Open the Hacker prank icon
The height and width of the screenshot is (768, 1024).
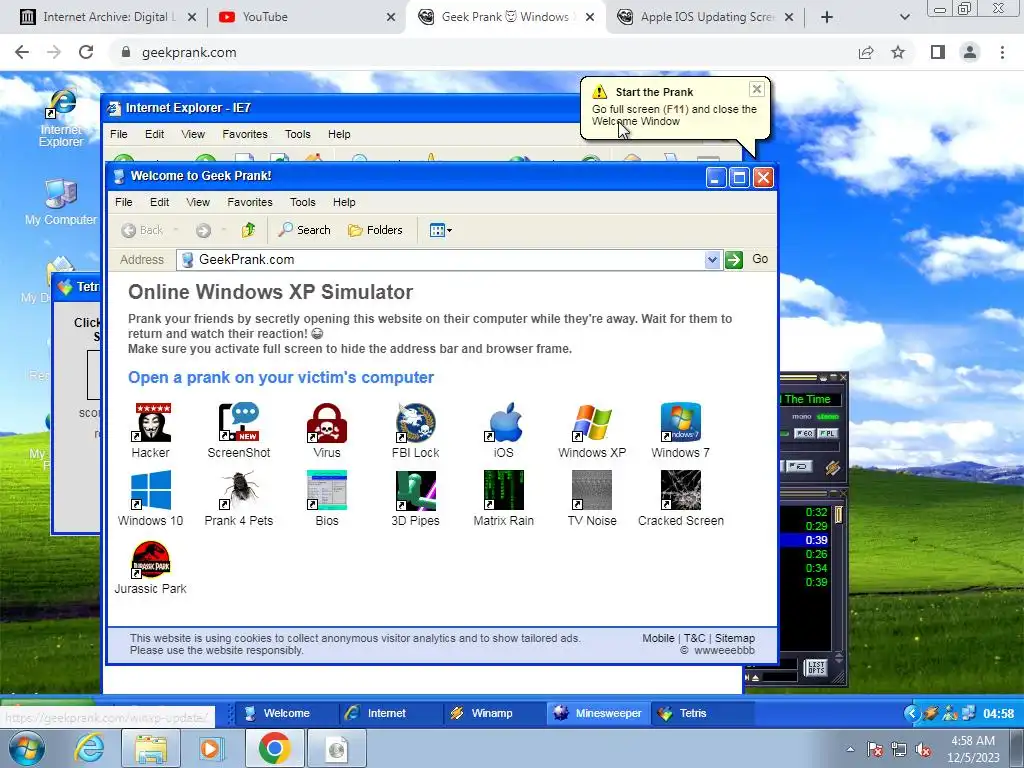[151, 430]
